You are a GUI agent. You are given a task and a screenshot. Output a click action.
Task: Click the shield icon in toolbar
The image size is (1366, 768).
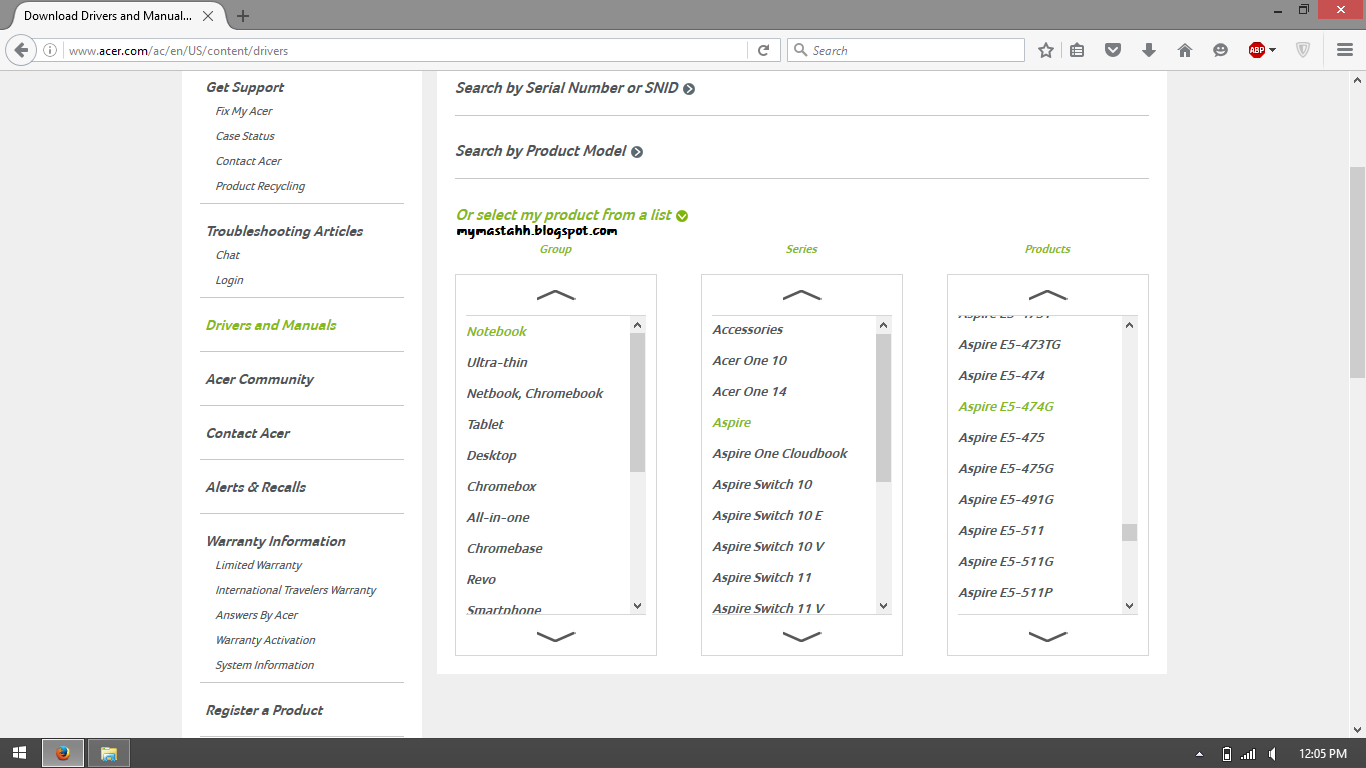(x=1303, y=50)
